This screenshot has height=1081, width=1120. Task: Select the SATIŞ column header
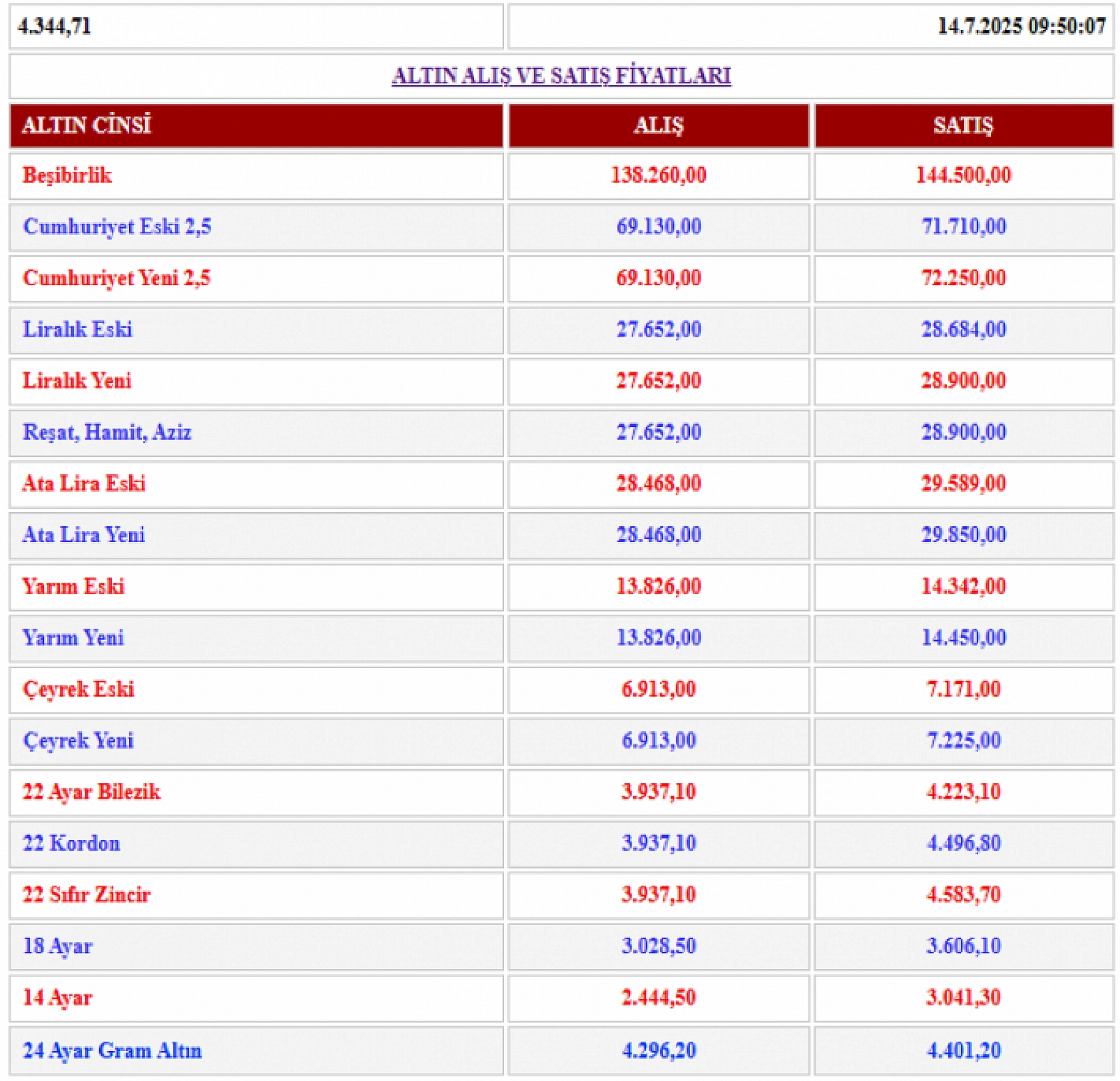963,125
